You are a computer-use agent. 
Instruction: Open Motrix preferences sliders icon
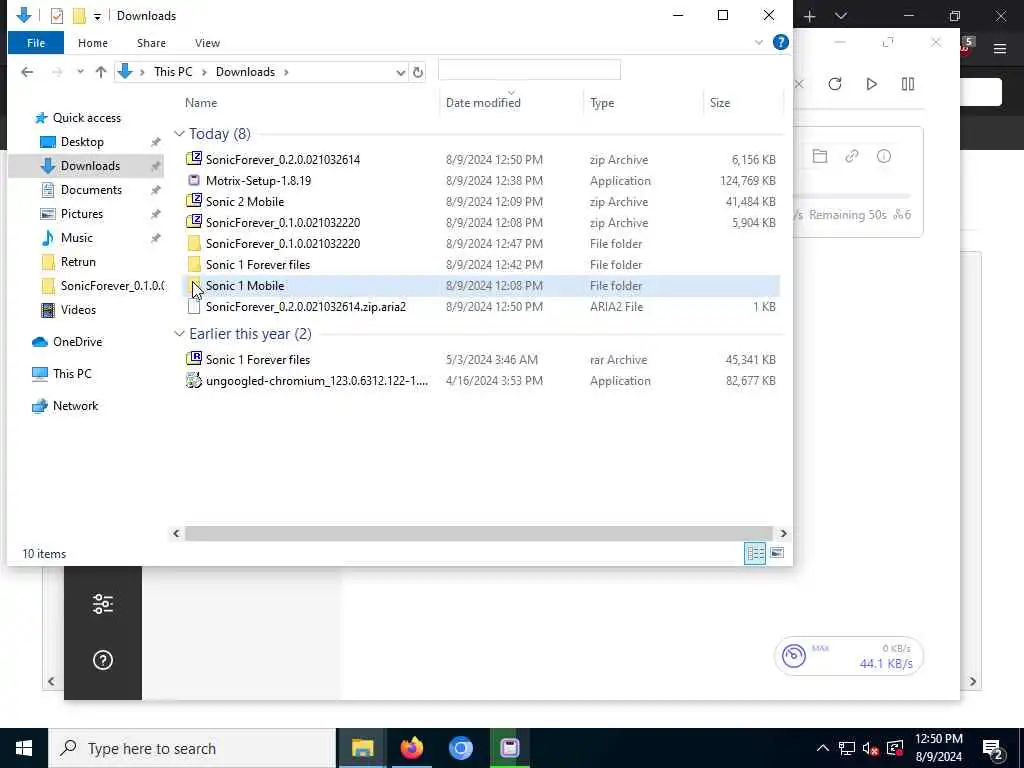point(103,604)
